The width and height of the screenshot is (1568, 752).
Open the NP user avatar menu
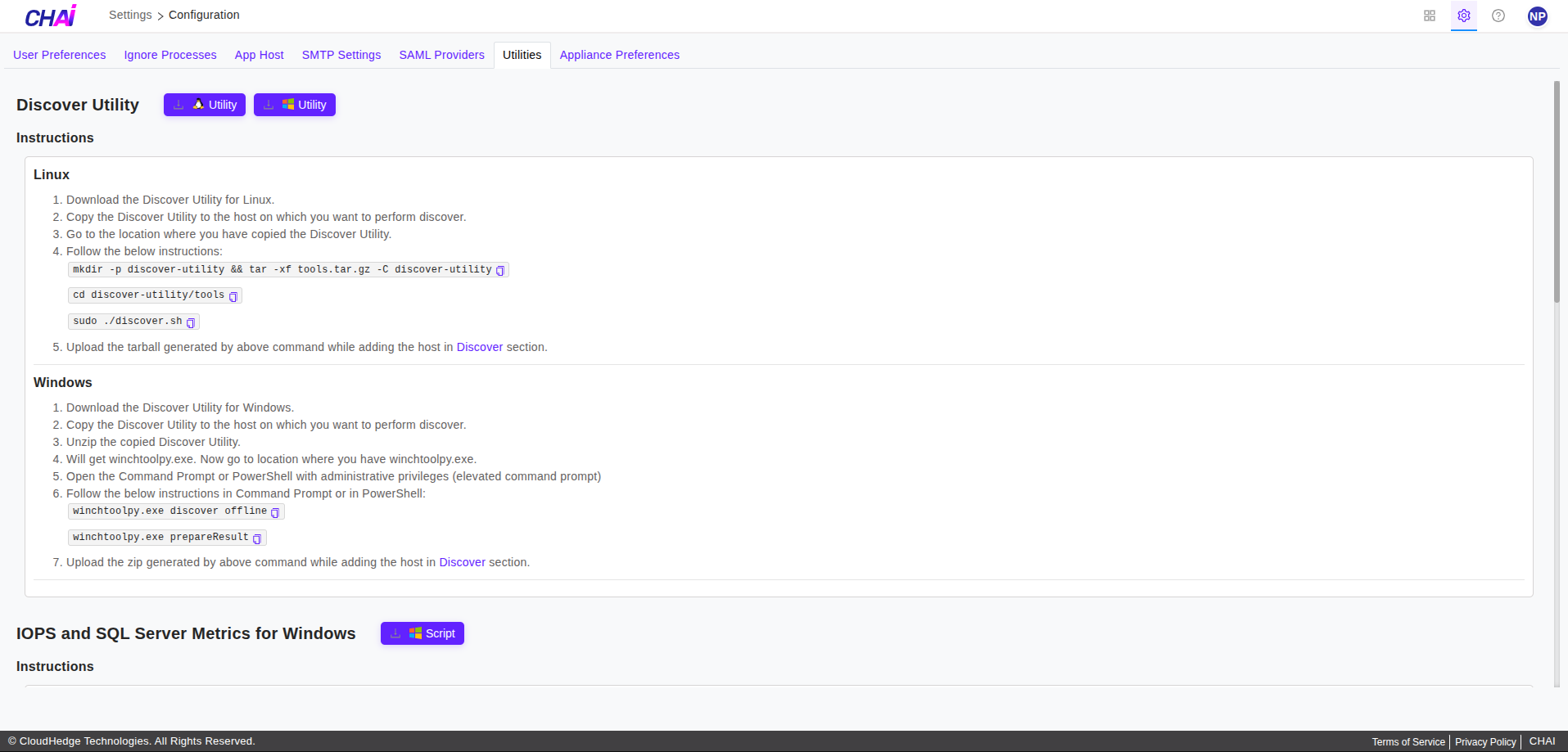point(1537,16)
